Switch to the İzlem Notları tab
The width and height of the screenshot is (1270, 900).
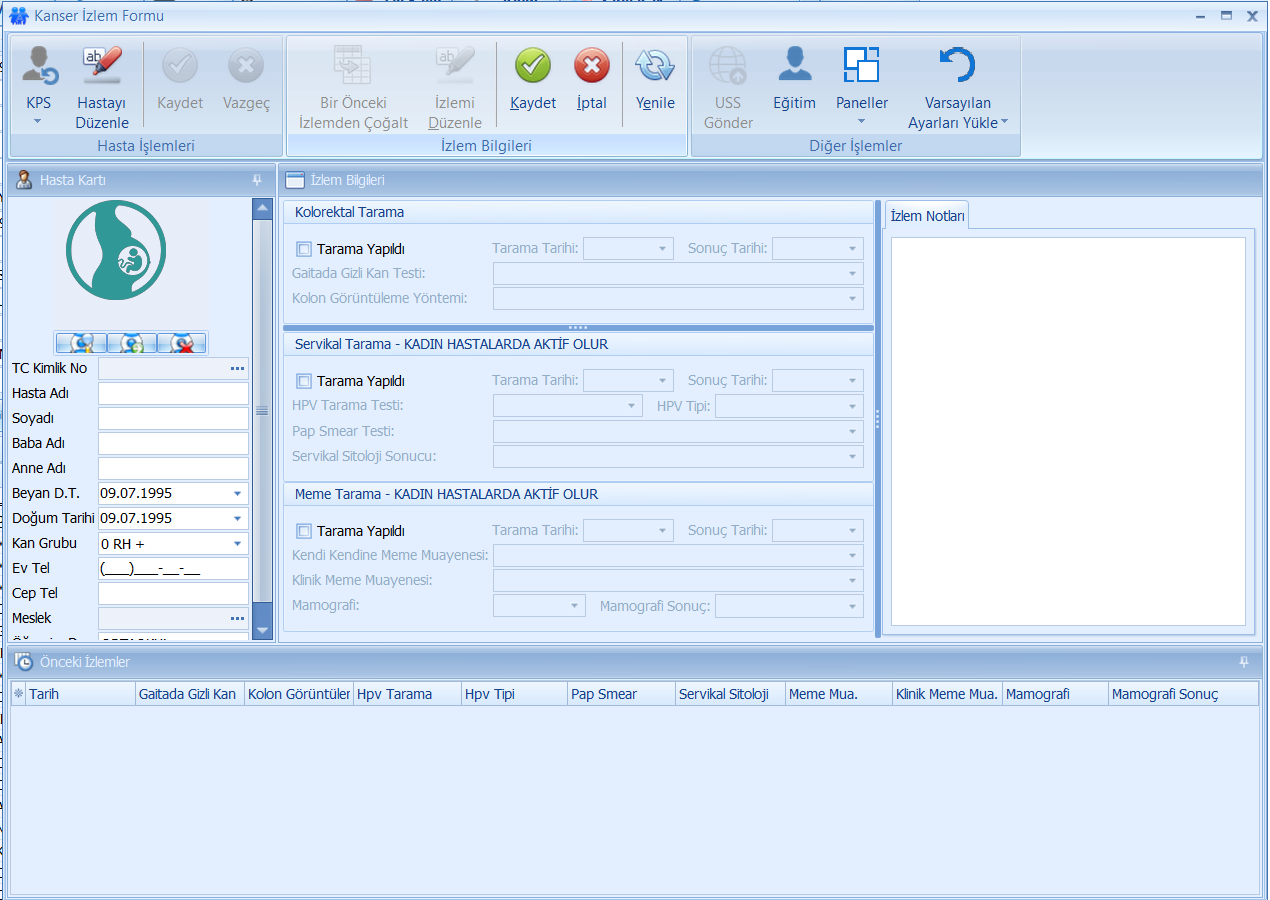[927, 216]
